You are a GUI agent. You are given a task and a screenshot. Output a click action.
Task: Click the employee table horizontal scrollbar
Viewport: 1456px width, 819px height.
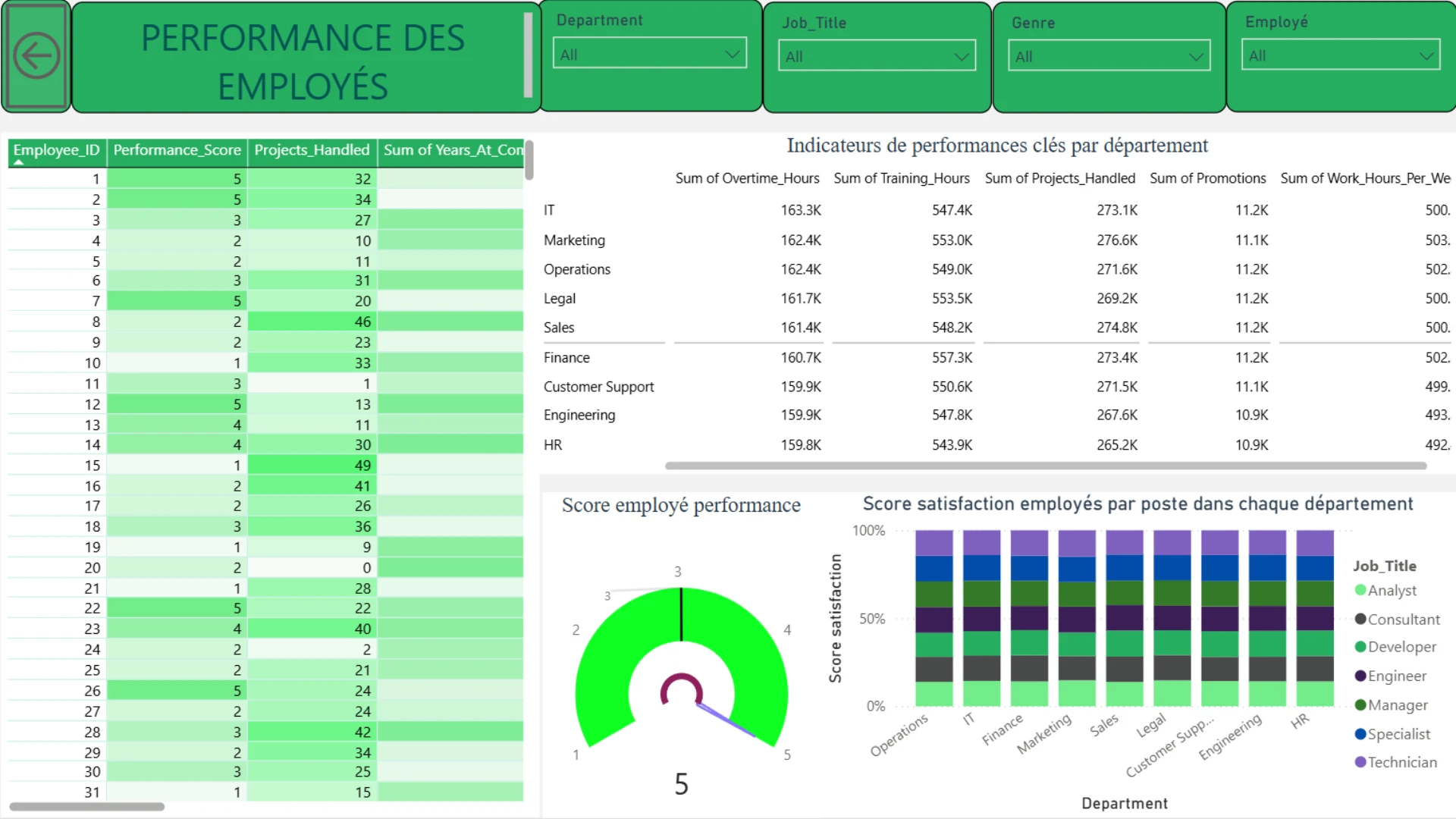click(x=86, y=807)
